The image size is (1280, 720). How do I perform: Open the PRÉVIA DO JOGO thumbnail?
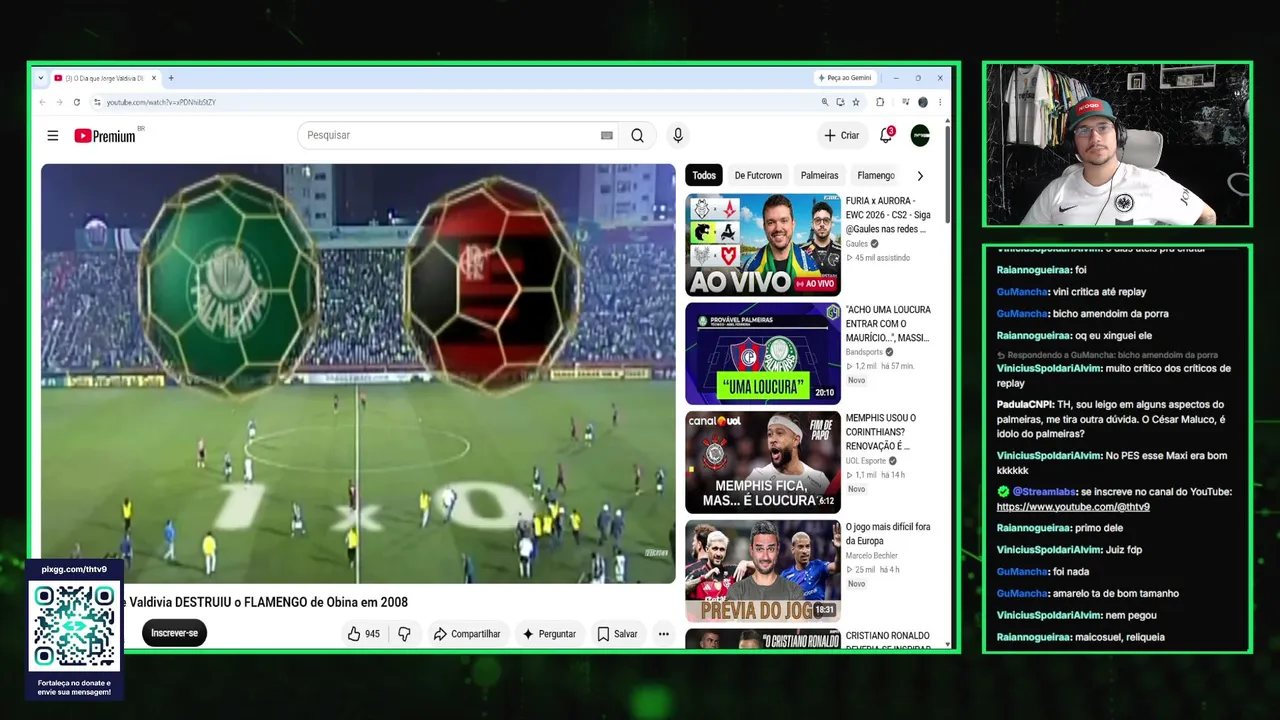tap(763, 570)
